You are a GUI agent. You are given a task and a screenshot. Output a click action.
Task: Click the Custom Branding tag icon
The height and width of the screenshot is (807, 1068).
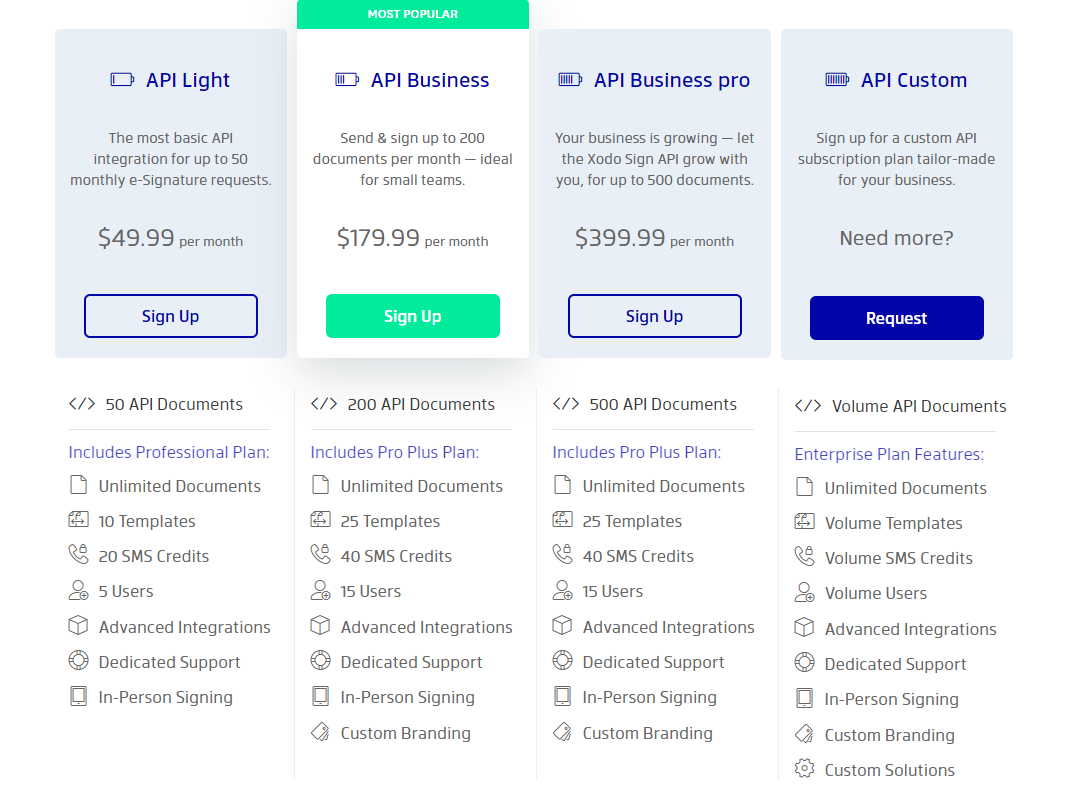[x=322, y=732]
